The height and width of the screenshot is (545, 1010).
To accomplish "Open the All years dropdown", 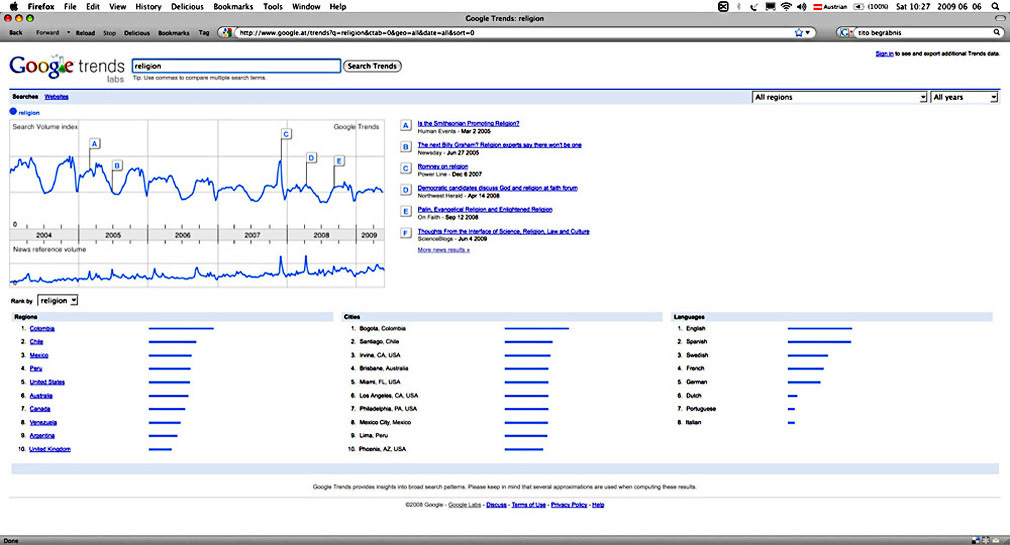I will (x=964, y=97).
